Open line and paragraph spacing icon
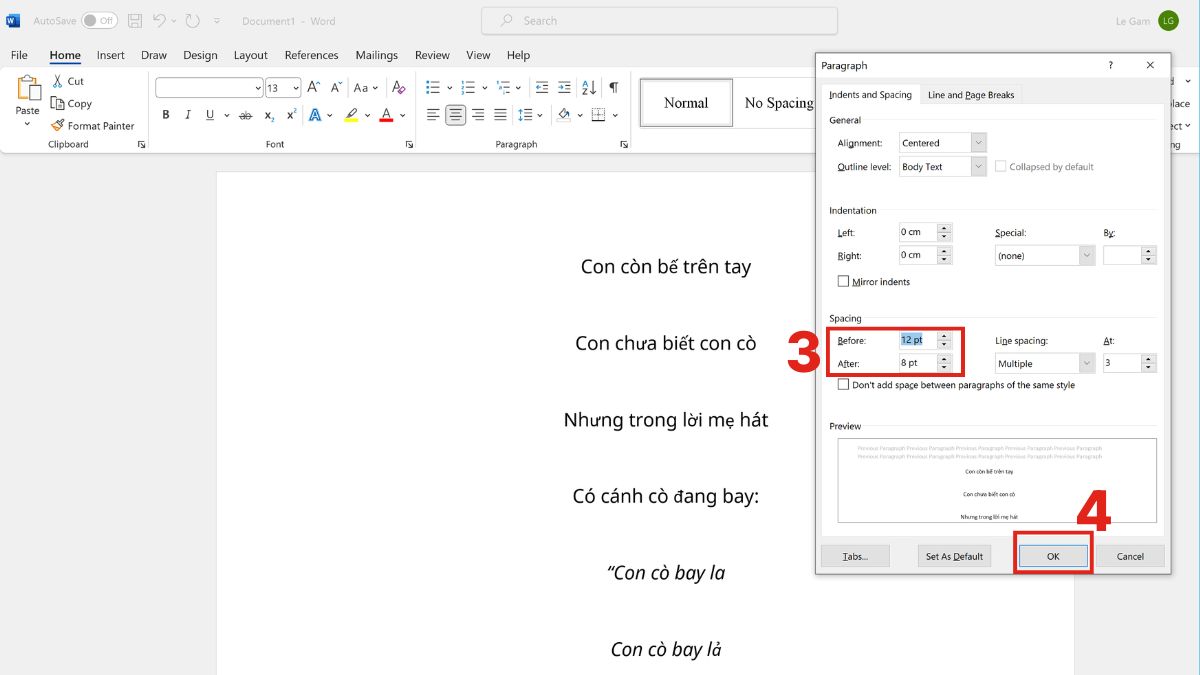The height and width of the screenshot is (675, 1200). click(x=527, y=115)
